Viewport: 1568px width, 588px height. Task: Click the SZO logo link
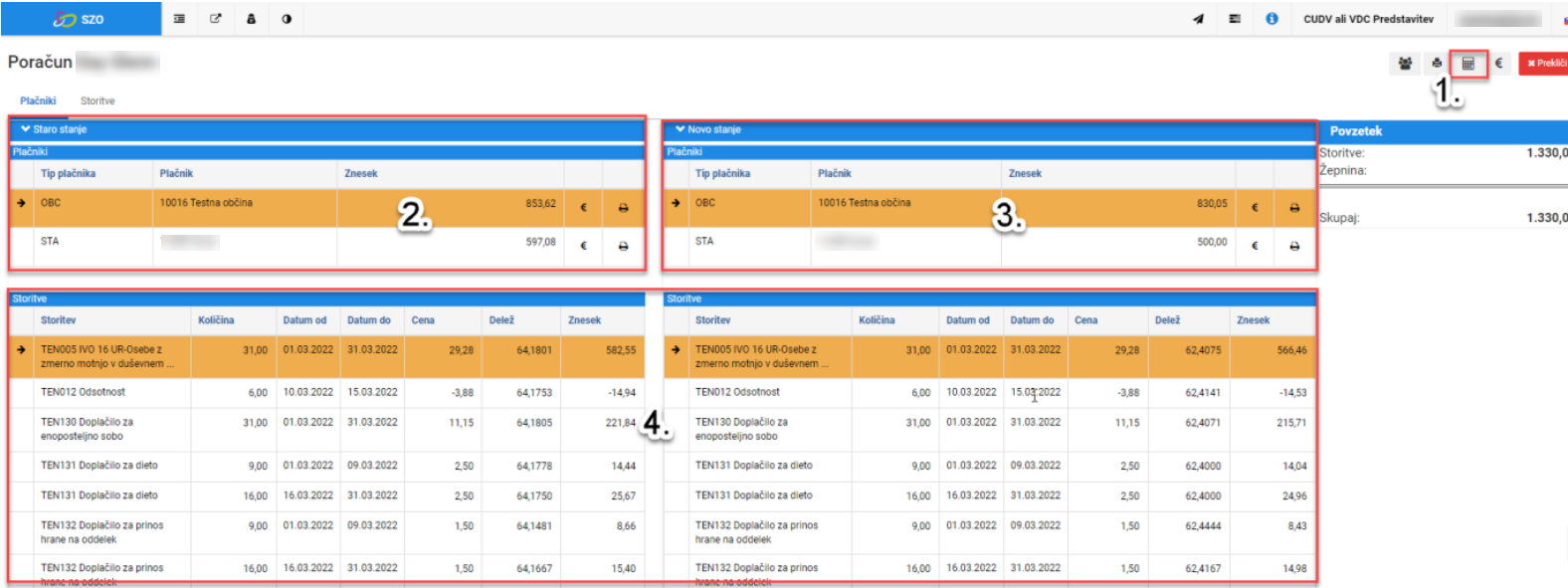coord(80,19)
